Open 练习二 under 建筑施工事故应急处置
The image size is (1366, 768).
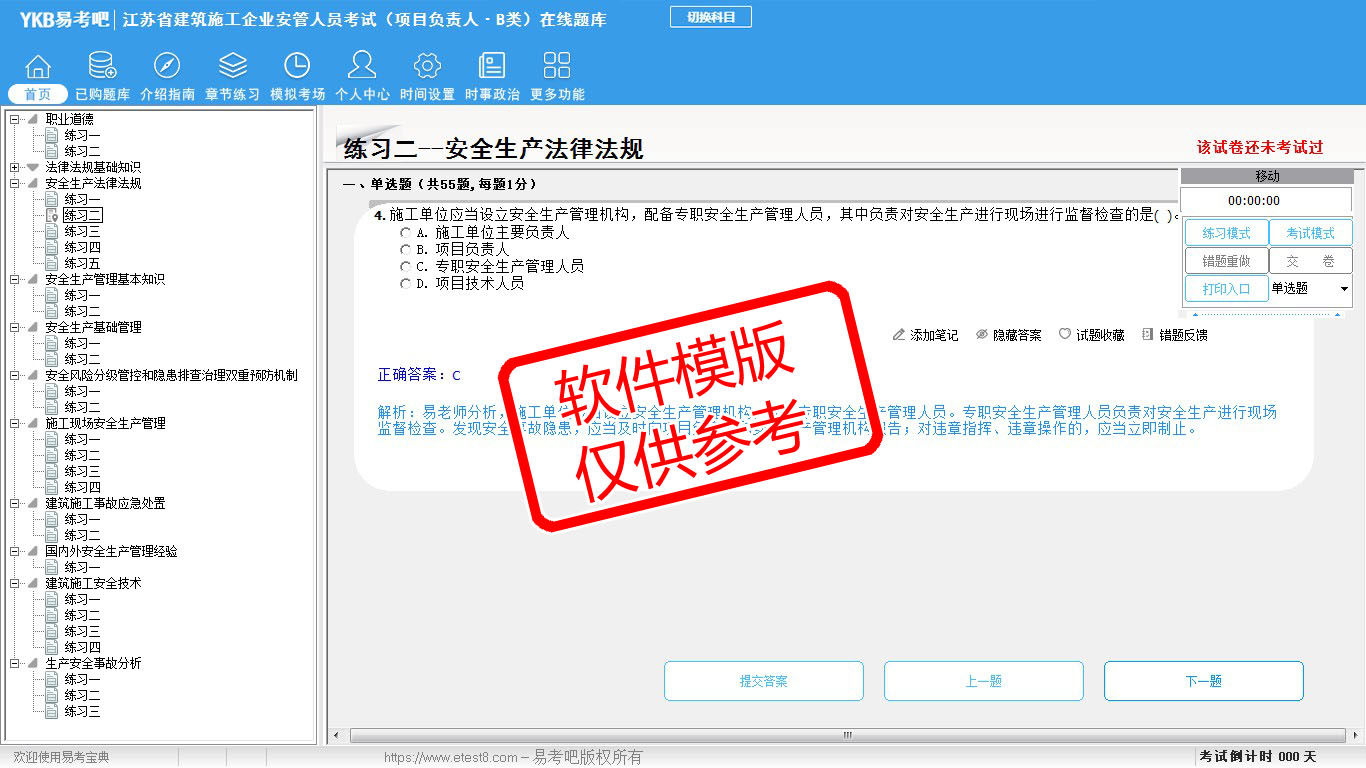pos(82,535)
